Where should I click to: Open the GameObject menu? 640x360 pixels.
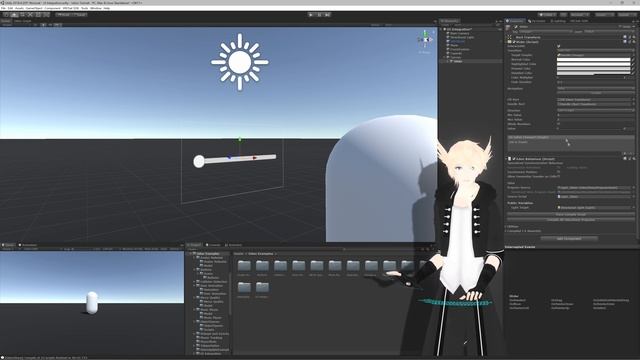[x=34, y=8]
